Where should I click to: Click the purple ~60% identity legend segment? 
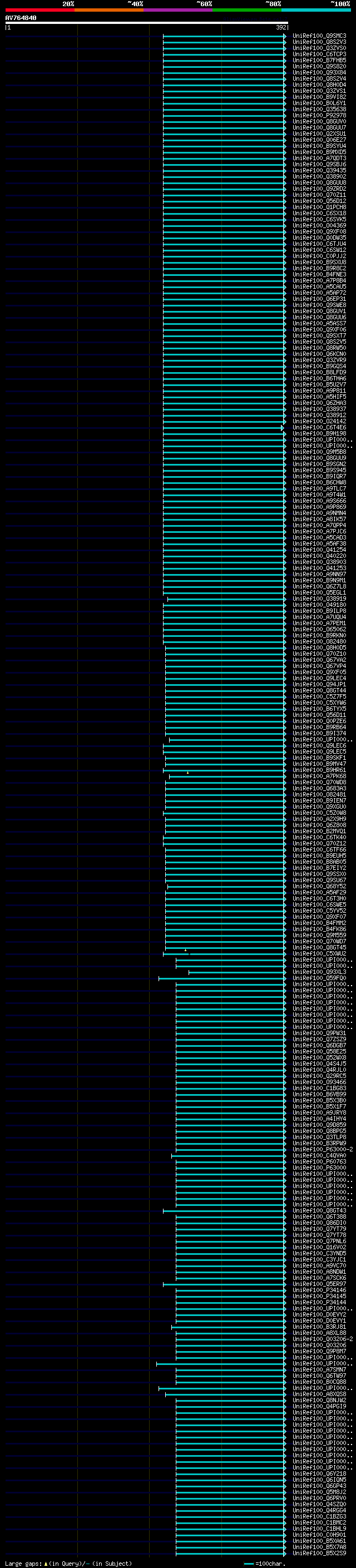pyautogui.click(x=177, y=10)
